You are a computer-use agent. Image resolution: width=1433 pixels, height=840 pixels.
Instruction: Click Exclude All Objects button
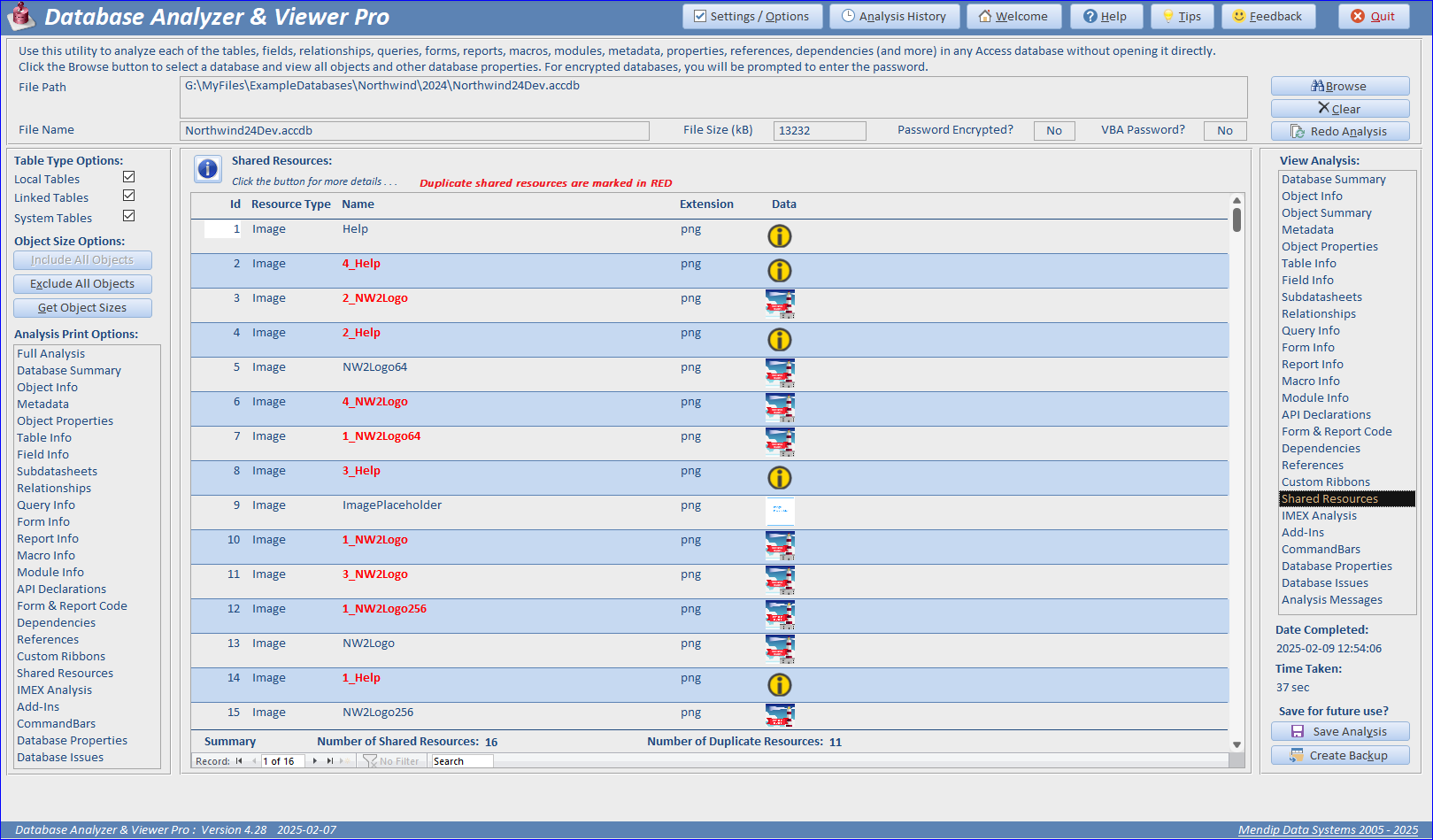pos(82,284)
